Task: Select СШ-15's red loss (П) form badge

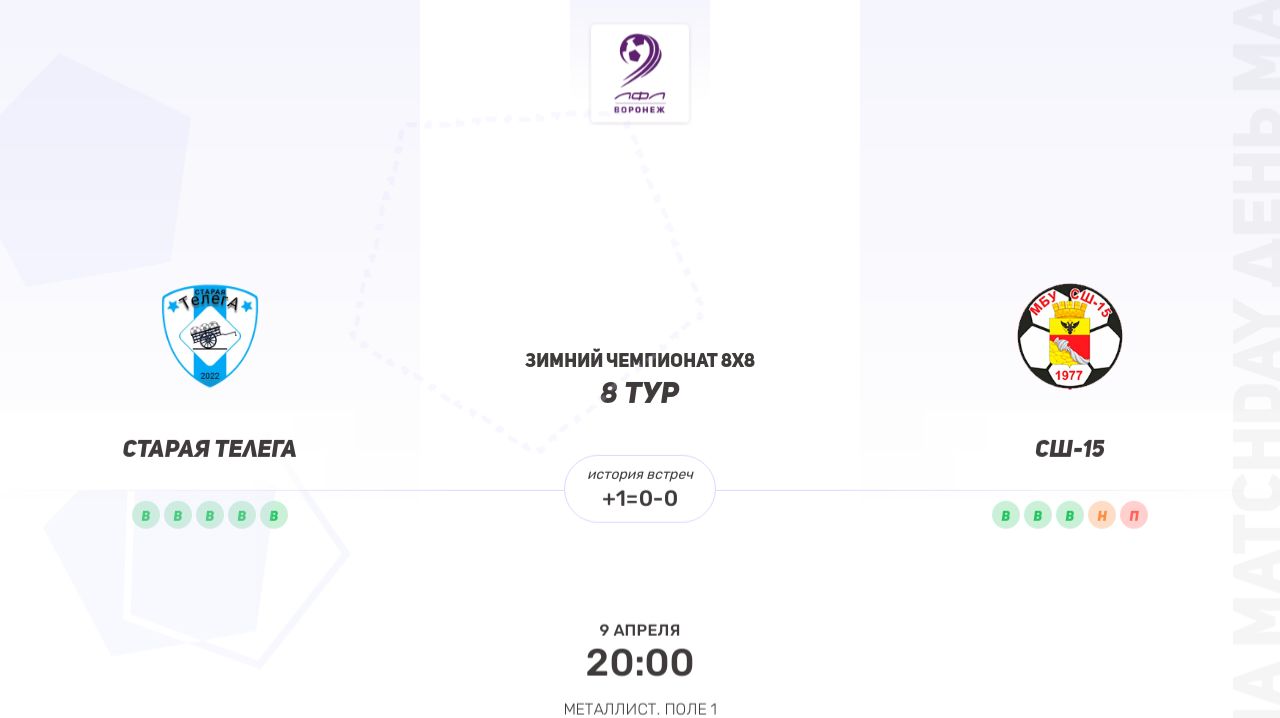Action: pyautogui.click(x=1134, y=515)
